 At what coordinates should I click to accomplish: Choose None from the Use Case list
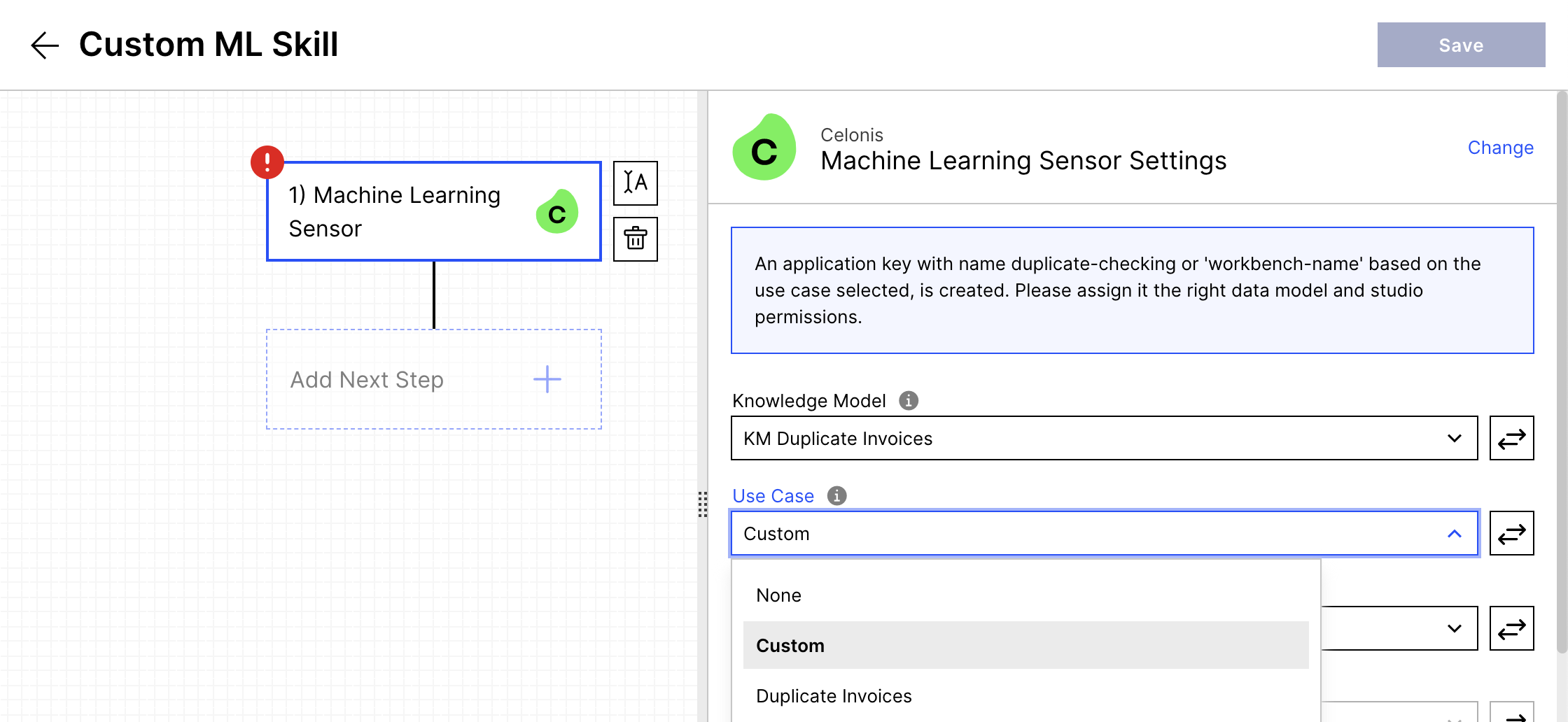(x=1026, y=595)
